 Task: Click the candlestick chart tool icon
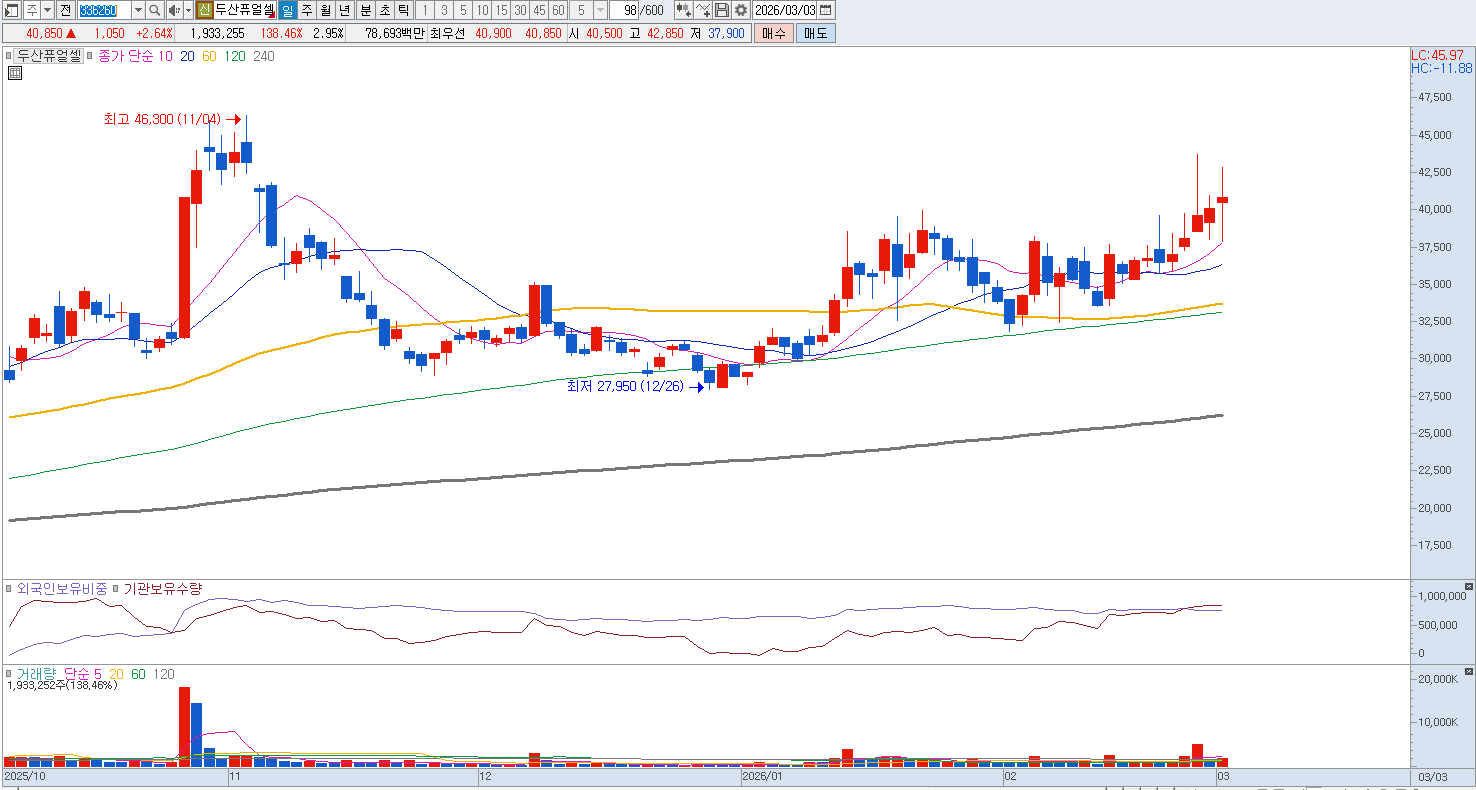pos(684,10)
